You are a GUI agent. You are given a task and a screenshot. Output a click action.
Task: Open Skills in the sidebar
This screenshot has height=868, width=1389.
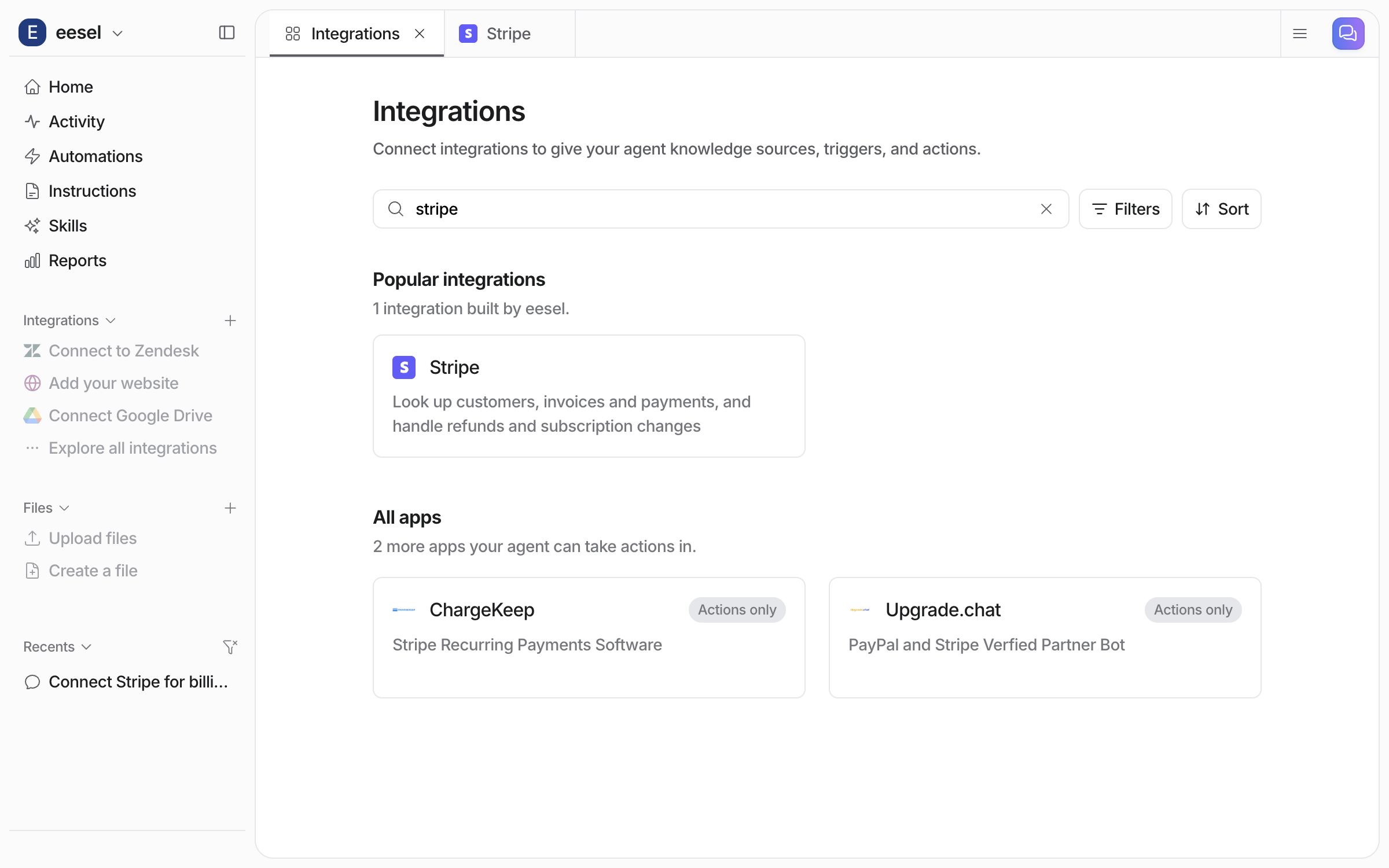click(127, 226)
